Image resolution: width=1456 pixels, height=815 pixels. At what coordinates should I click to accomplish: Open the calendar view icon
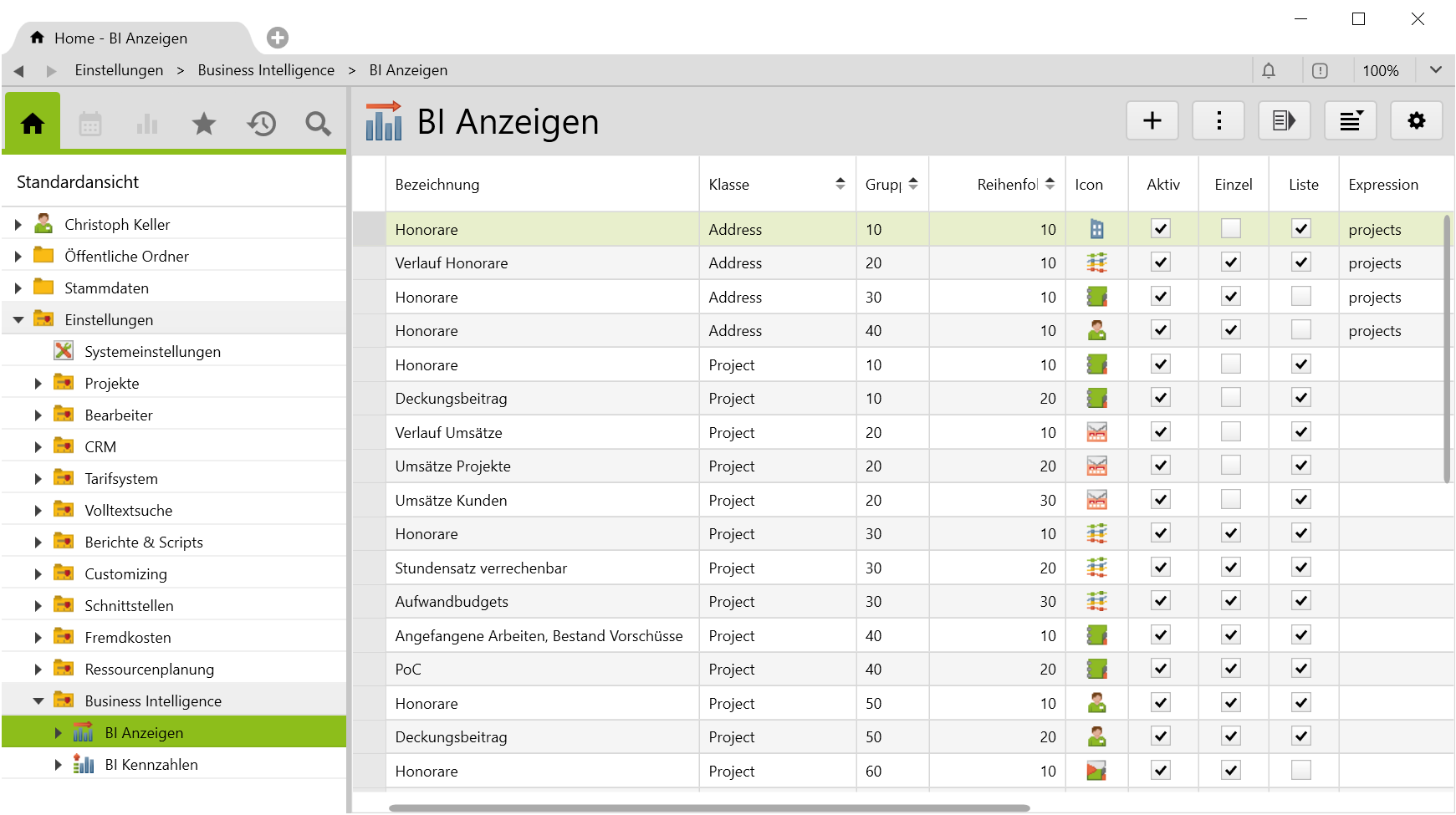(x=90, y=125)
